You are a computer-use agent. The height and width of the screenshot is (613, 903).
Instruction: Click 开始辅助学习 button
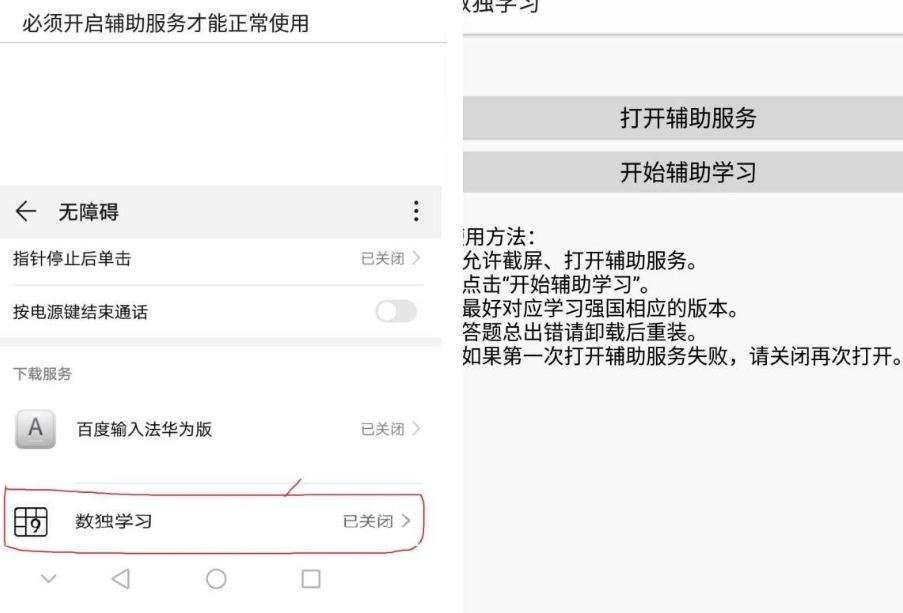(683, 172)
